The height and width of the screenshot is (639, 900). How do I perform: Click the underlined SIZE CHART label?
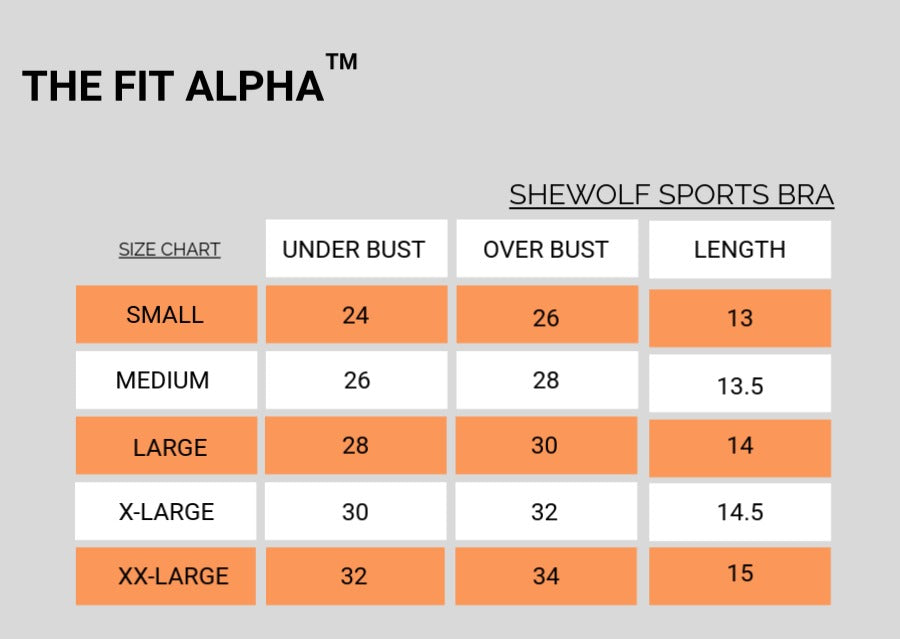click(169, 250)
